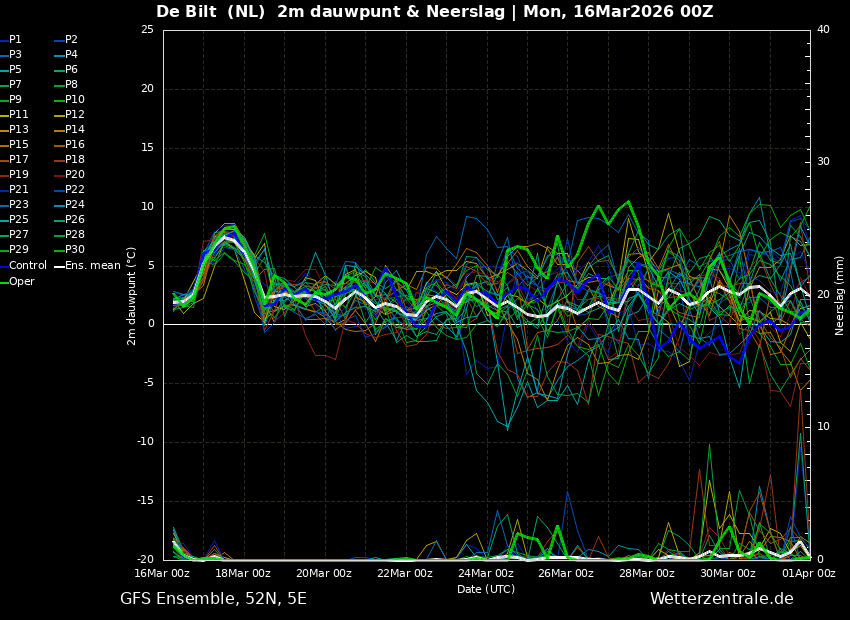Click the 25 dew point axis value
The height and width of the screenshot is (620, 850).
pos(147,29)
